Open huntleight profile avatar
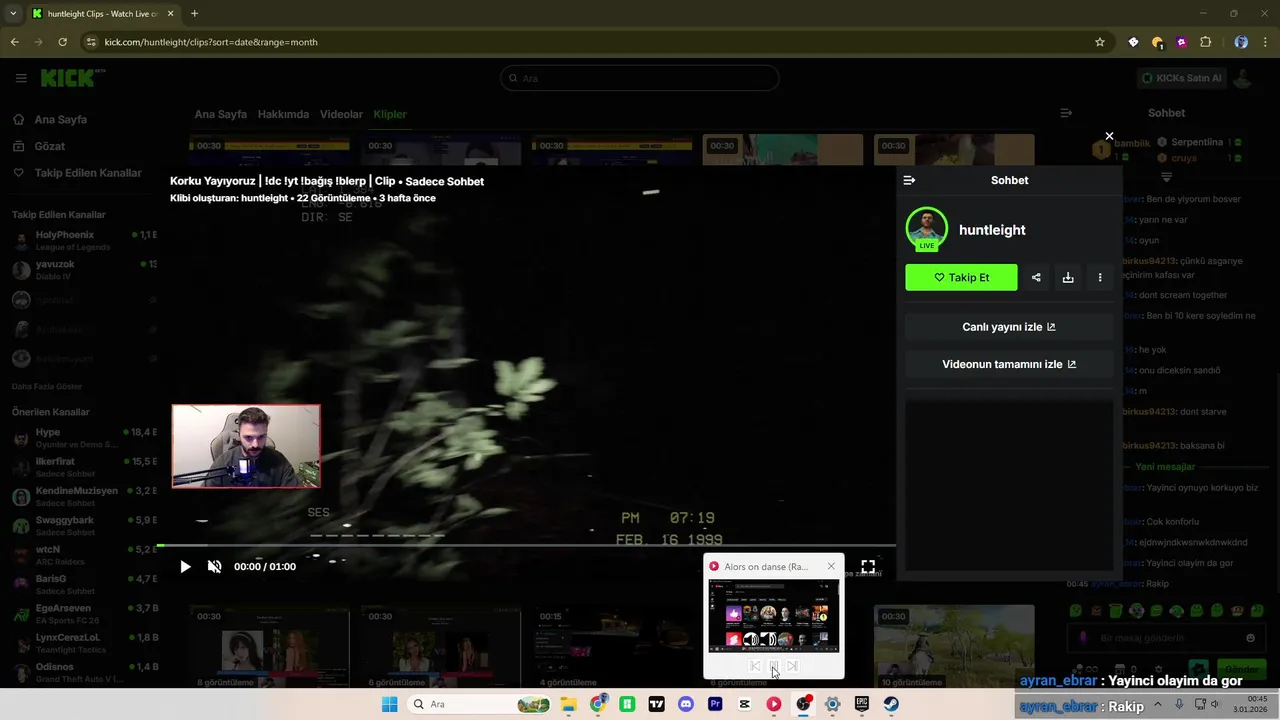 pyautogui.click(x=927, y=229)
